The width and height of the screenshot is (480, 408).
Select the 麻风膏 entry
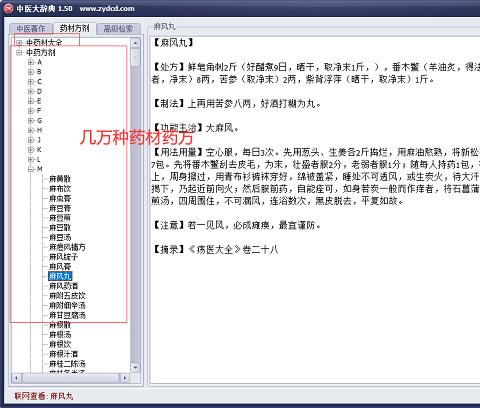tap(60, 267)
